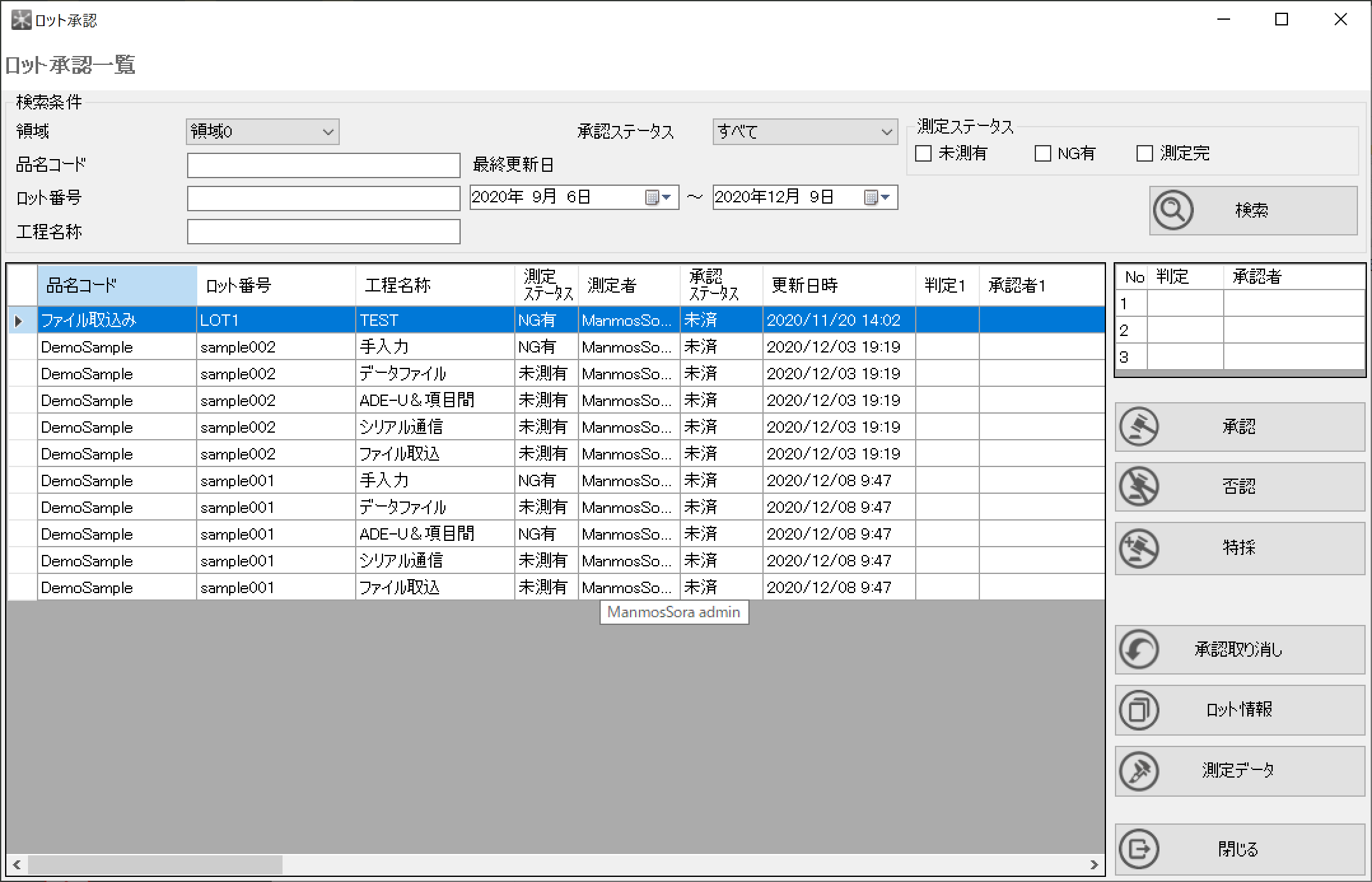Toggle the NG有 checkbox
Viewport: 1372px width, 882px height.
(x=1043, y=153)
